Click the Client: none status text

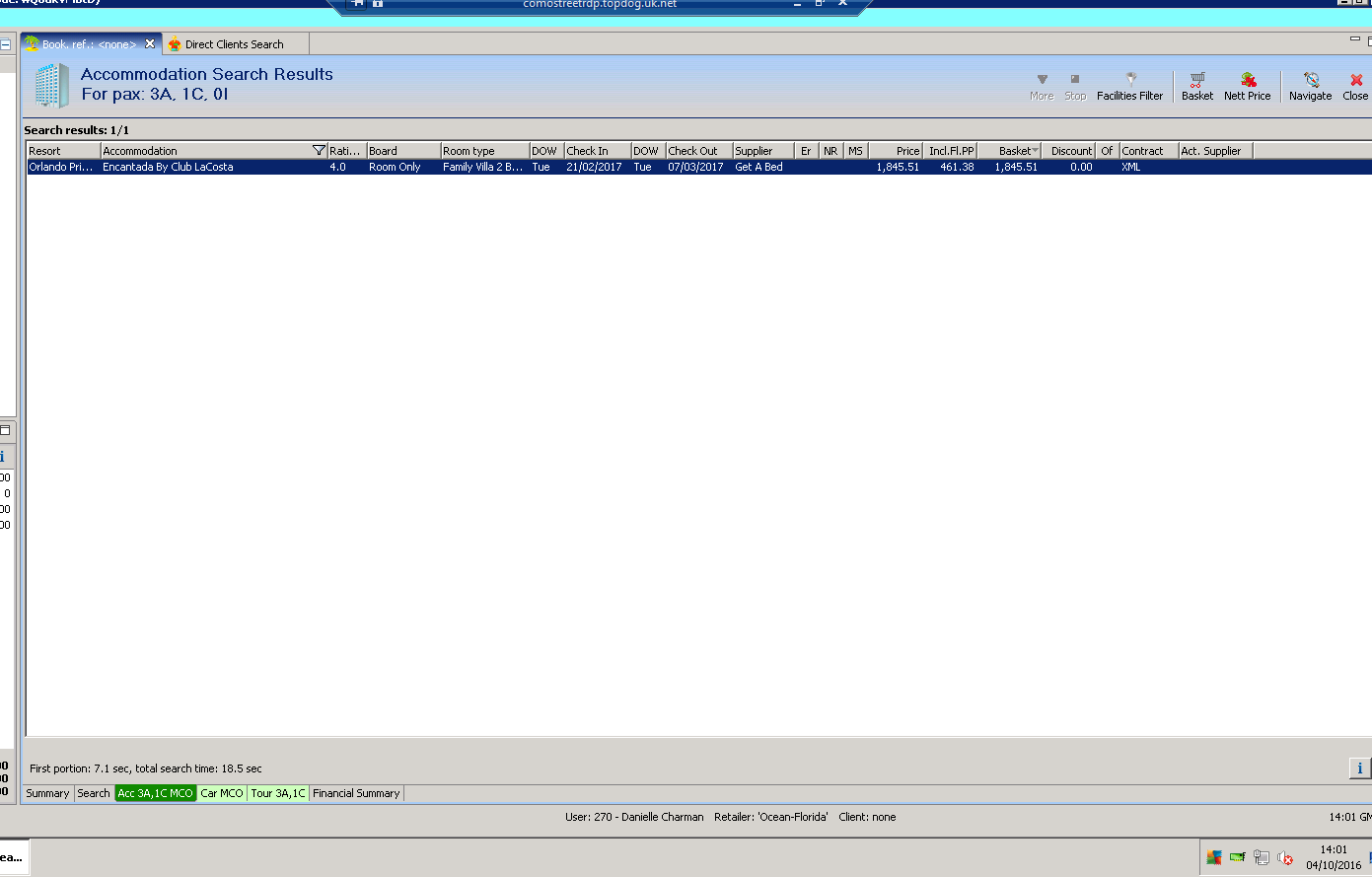(x=867, y=817)
